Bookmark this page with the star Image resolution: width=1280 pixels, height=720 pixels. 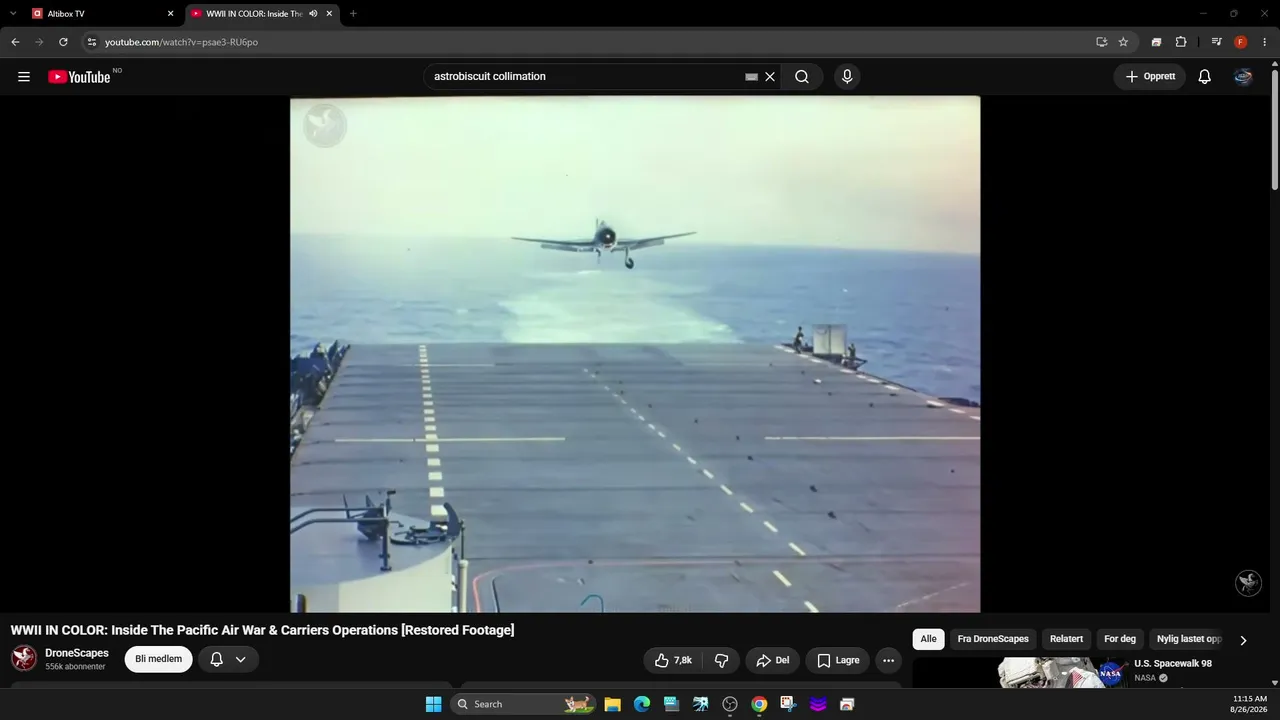pyautogui.click(x=1123, y=42)
